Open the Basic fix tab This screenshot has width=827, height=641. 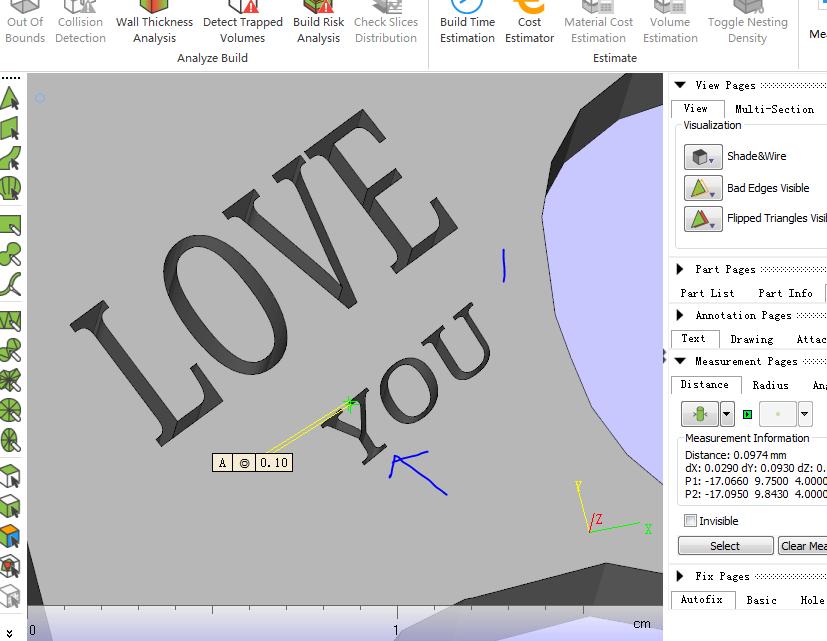tap(761, 600)
